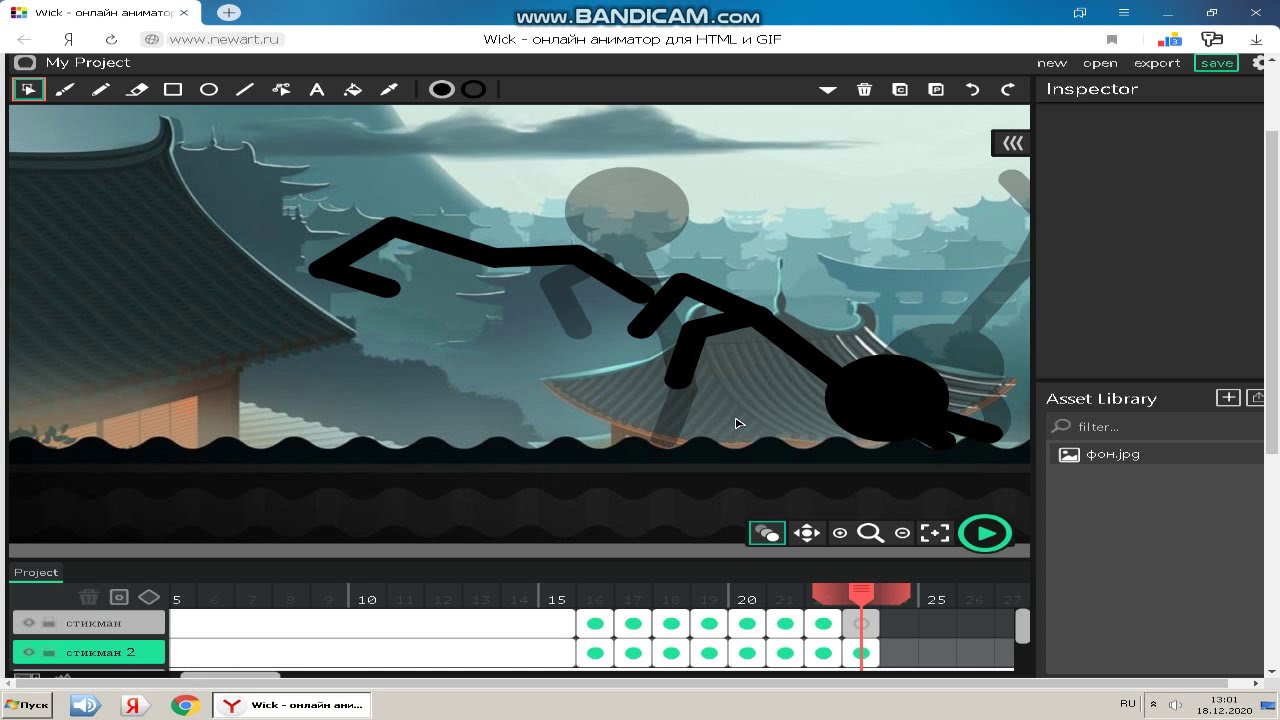
Task: Select the Ellipse tool
Action: 209,89
